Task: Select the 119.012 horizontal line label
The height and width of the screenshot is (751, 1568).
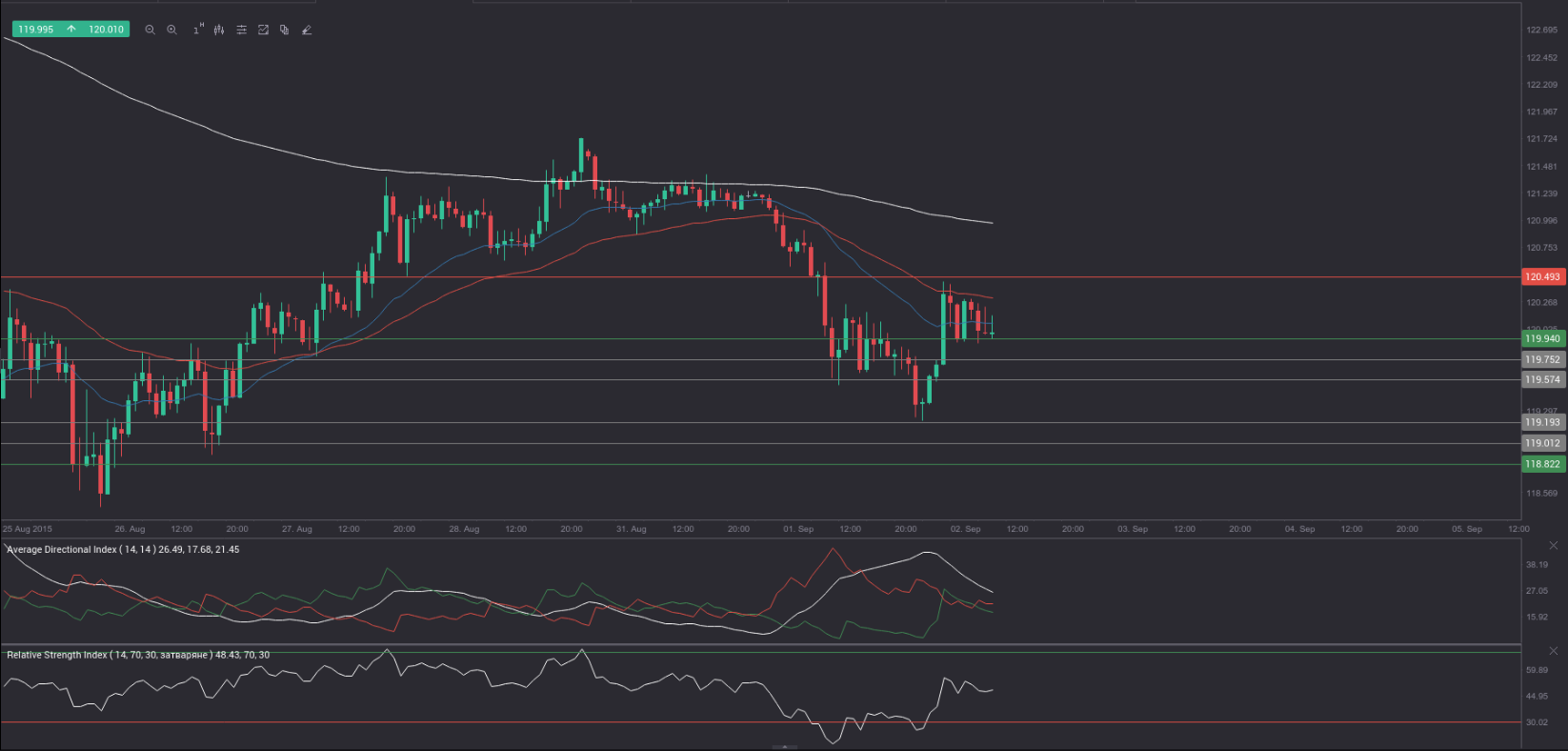Action: (x=1542, y=443)
